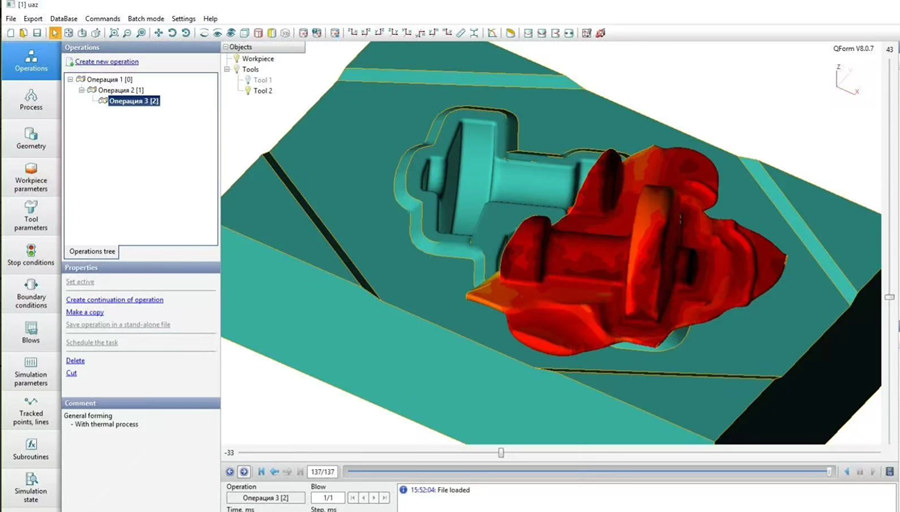Toggle Tool 2 visibility bulb
This screenshot has height=512, width=900.
(247, 91)
